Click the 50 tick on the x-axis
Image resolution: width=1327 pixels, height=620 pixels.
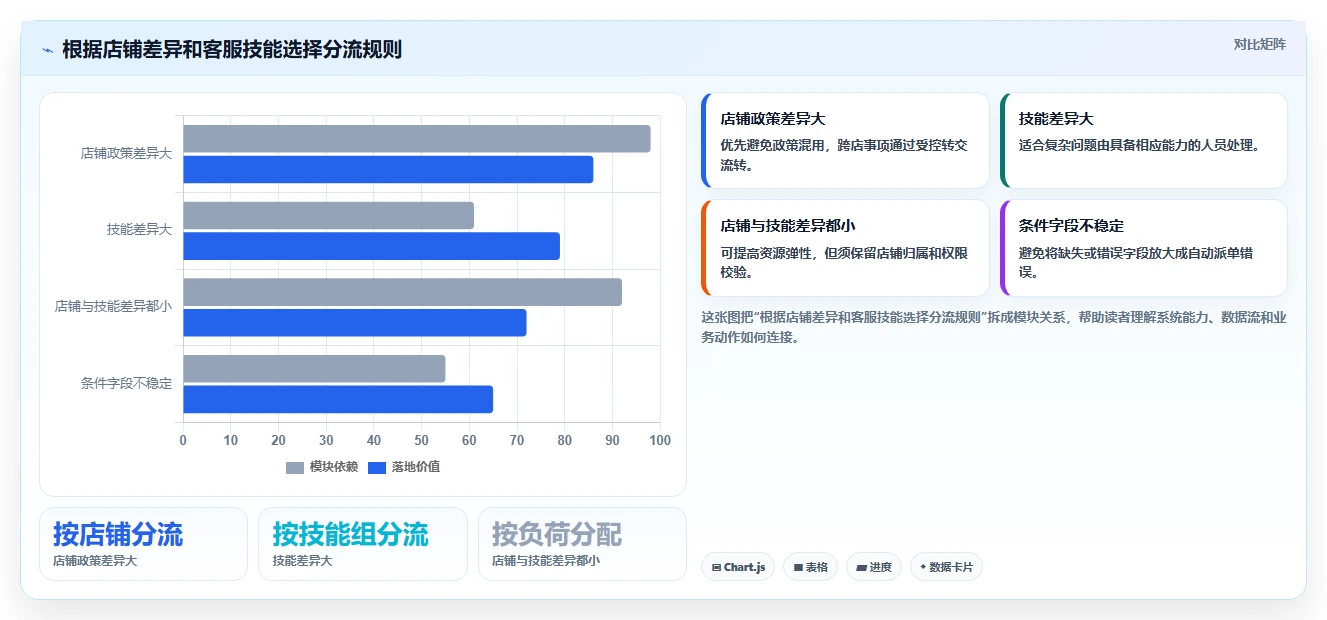422,440
